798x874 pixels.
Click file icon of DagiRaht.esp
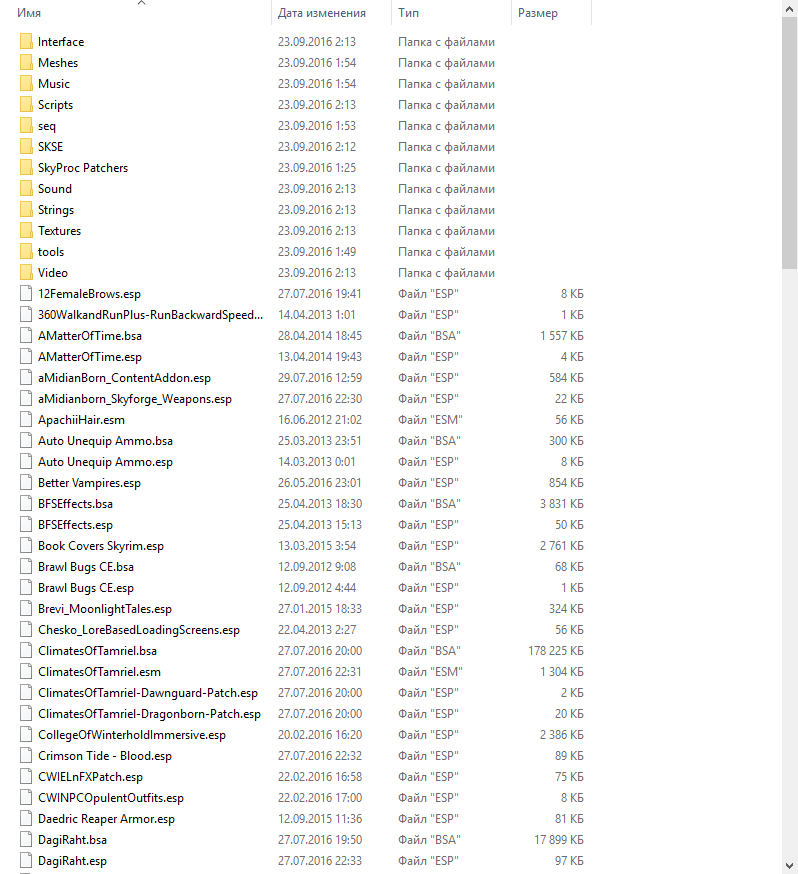(x=26, y=861)
